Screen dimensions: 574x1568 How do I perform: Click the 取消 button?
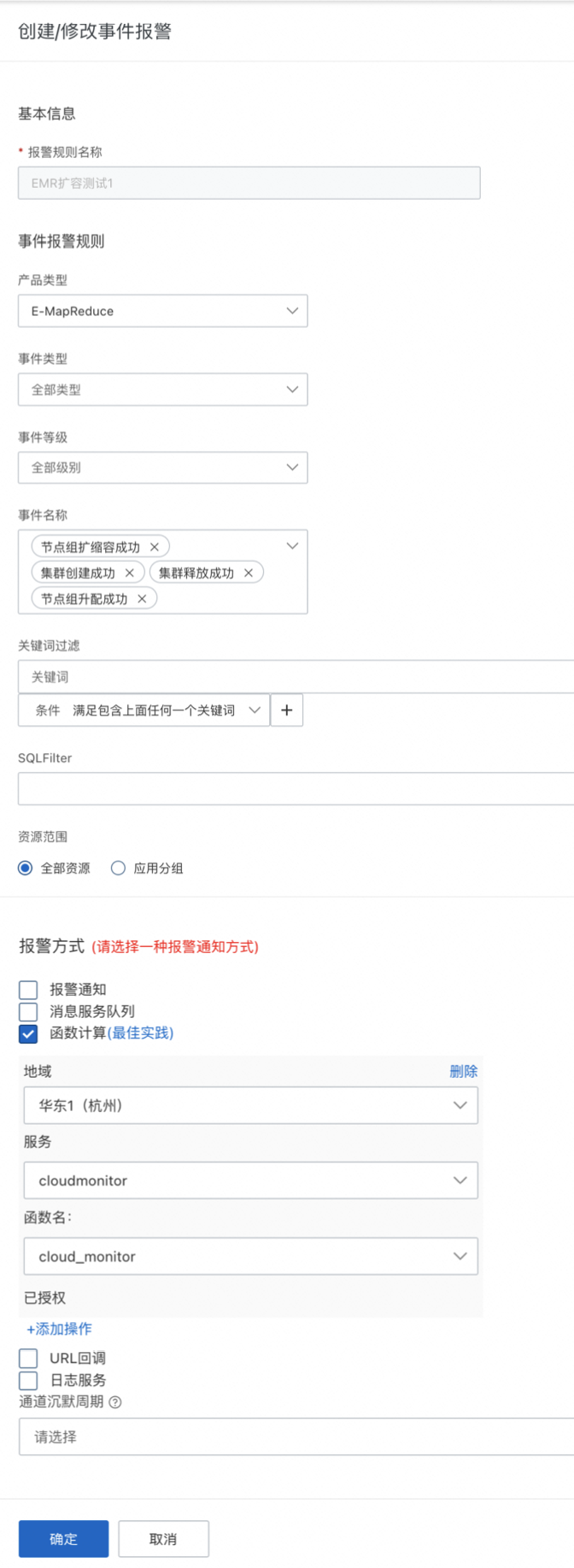pos(163,1539)
